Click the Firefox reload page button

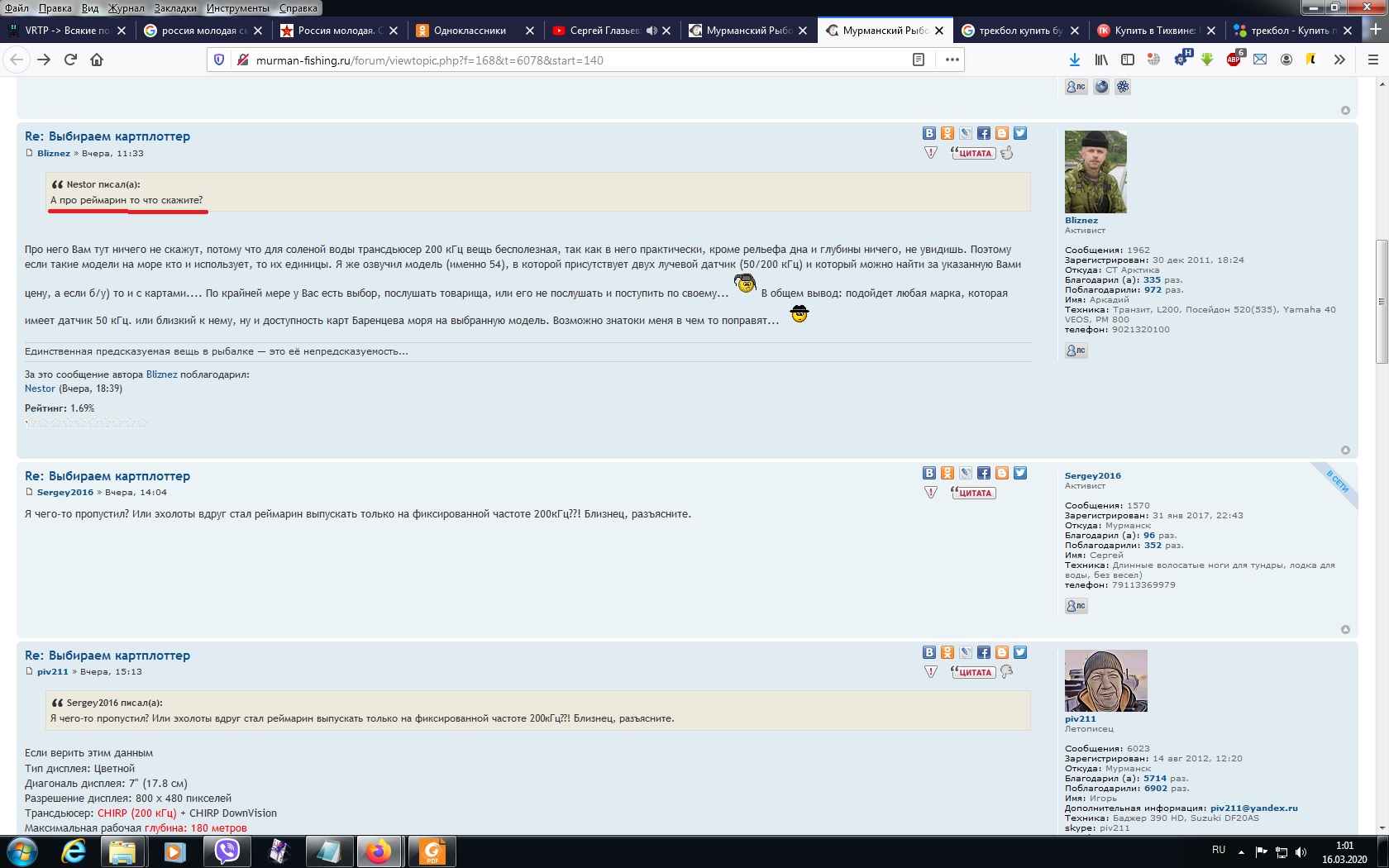tap(70, 60)
